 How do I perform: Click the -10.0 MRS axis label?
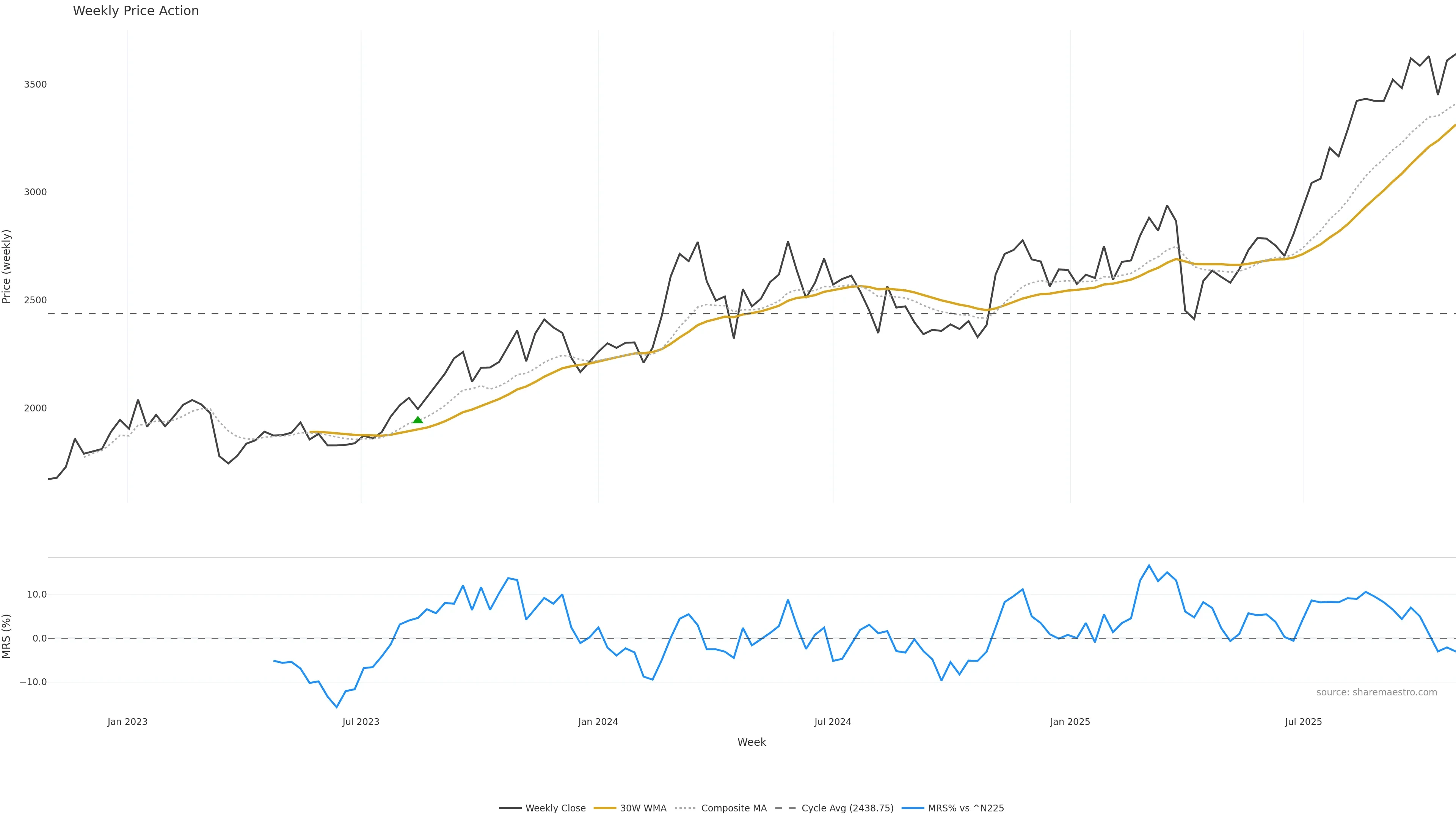click(33, 682)
